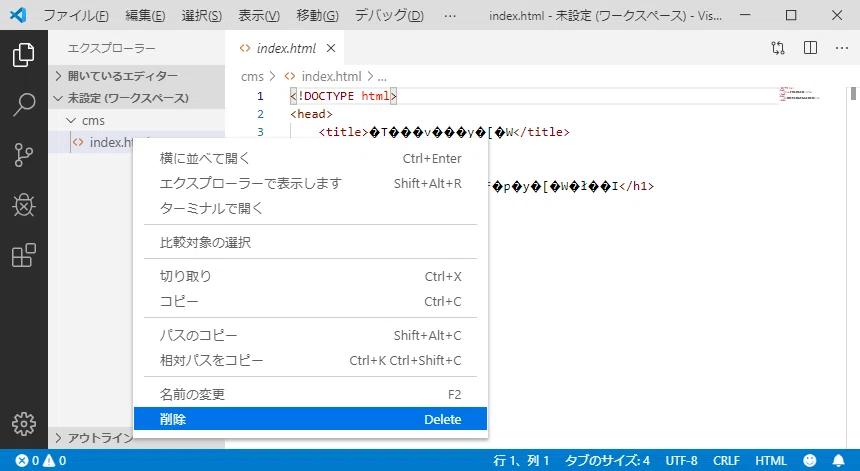Viewport: 860px width, 471px height.
Task: Choose ターミナルで開く in context menu
Action: click(310, 208)
